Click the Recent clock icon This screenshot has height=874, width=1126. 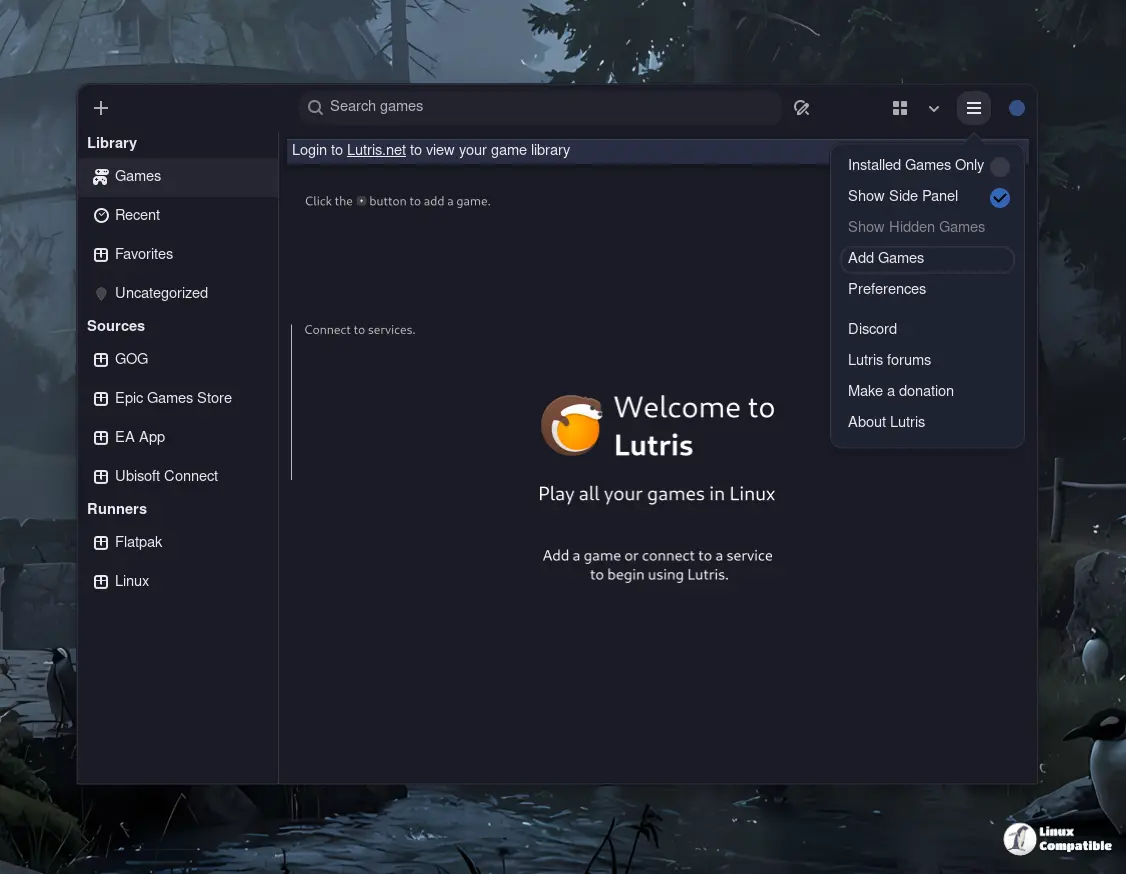click(x=101, y=216)
